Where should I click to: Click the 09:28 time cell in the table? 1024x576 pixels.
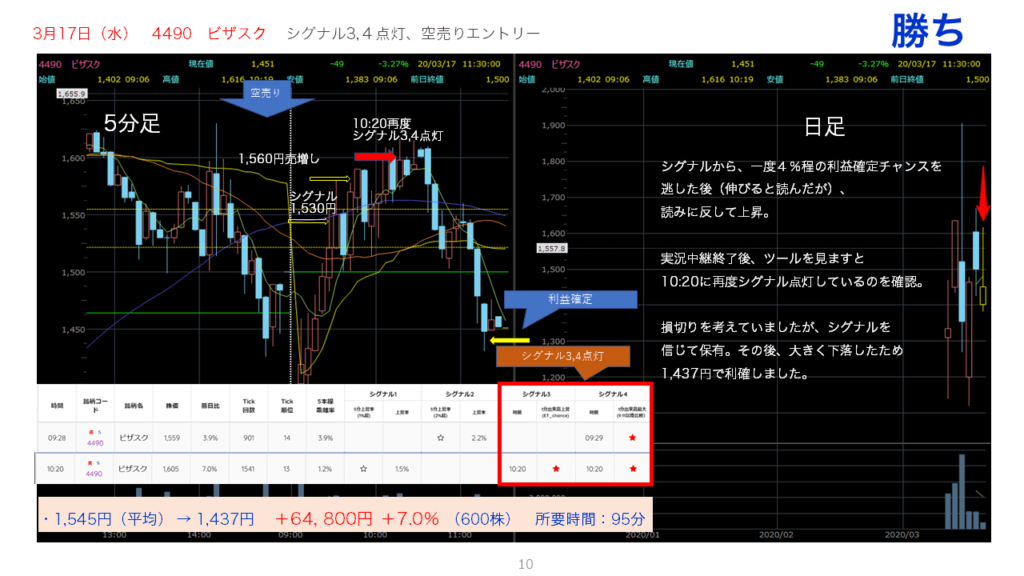click(57, 438)
